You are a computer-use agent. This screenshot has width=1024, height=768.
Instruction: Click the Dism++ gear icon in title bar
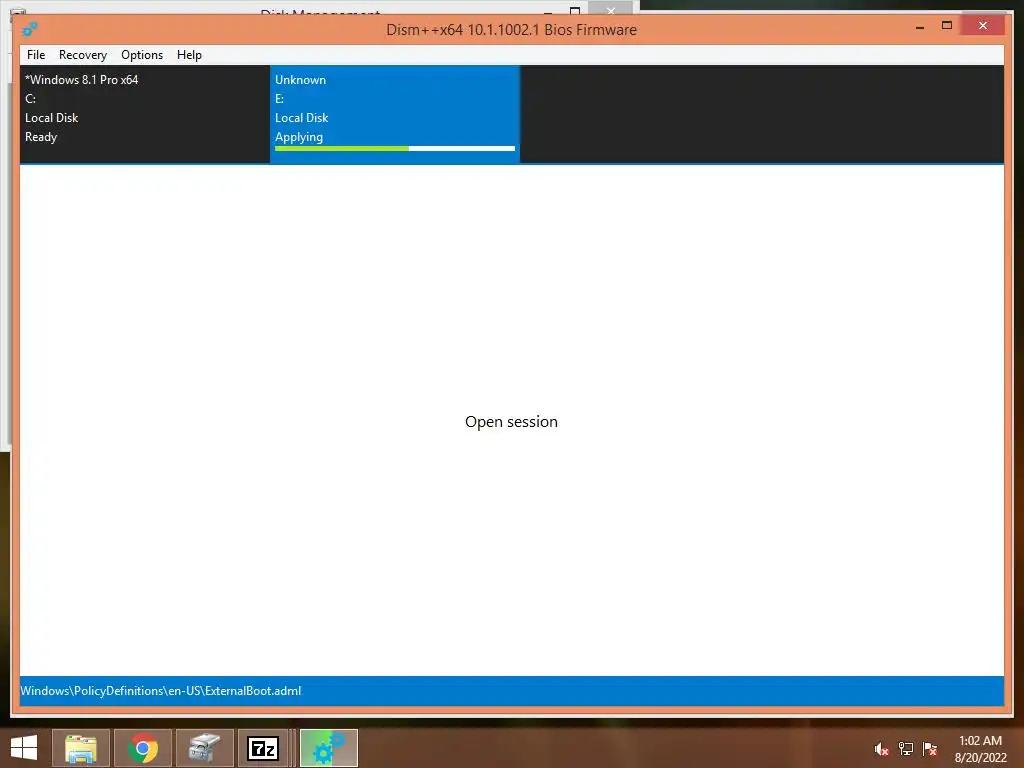29,29
